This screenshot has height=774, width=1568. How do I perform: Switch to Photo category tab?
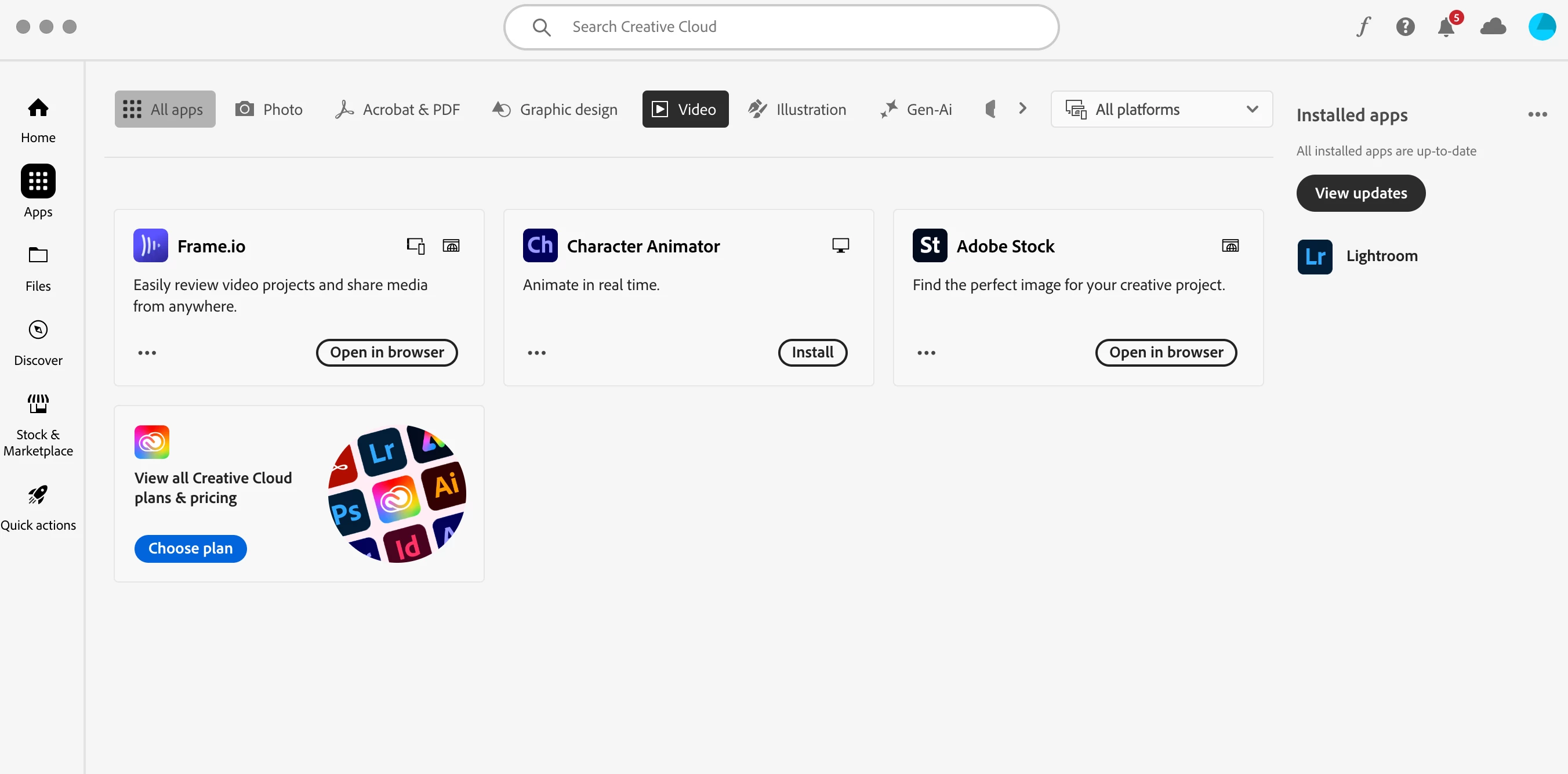pyautogui.click(x=269, y=109)
